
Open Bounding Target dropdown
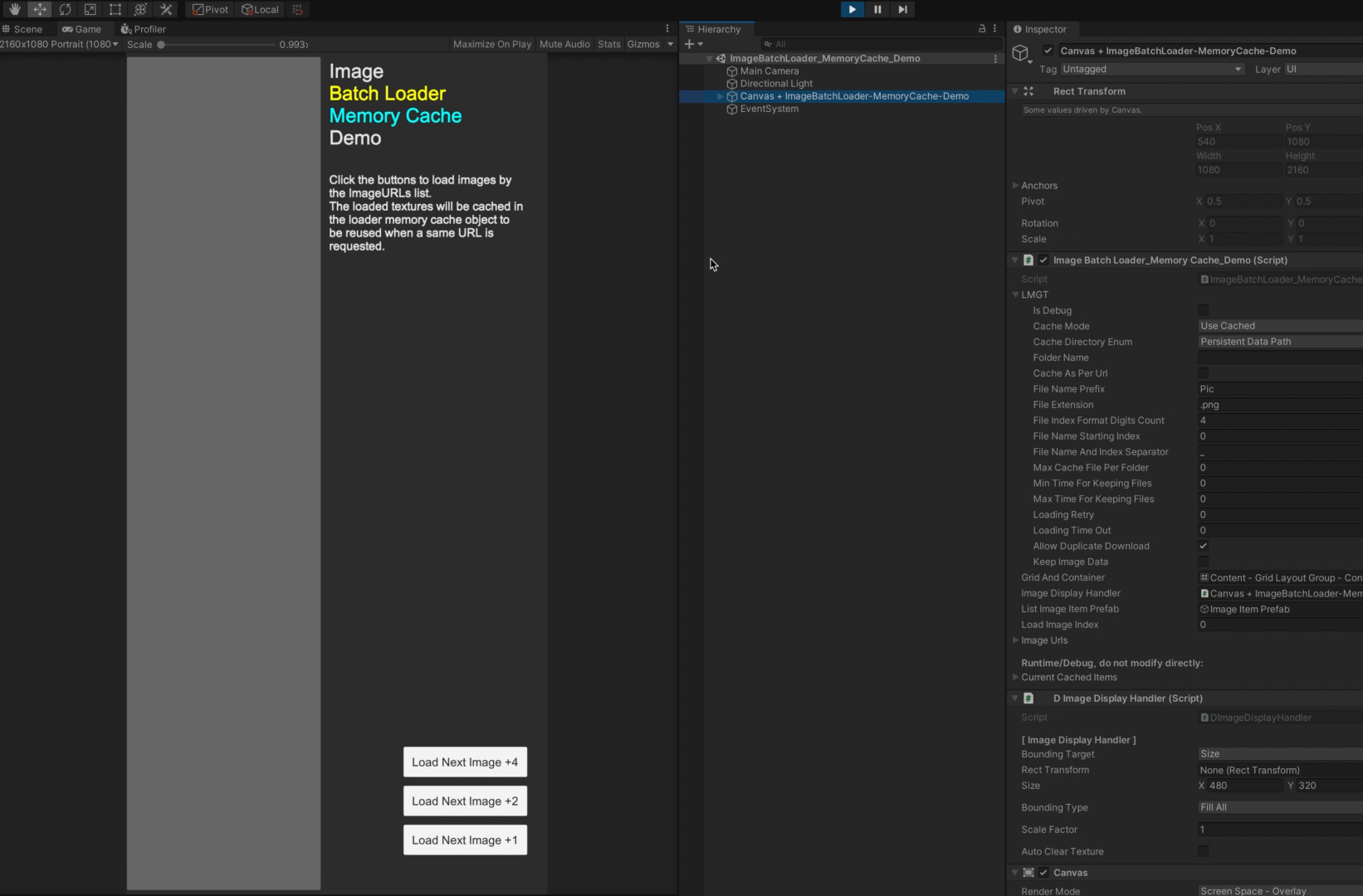coord(1280,754)
